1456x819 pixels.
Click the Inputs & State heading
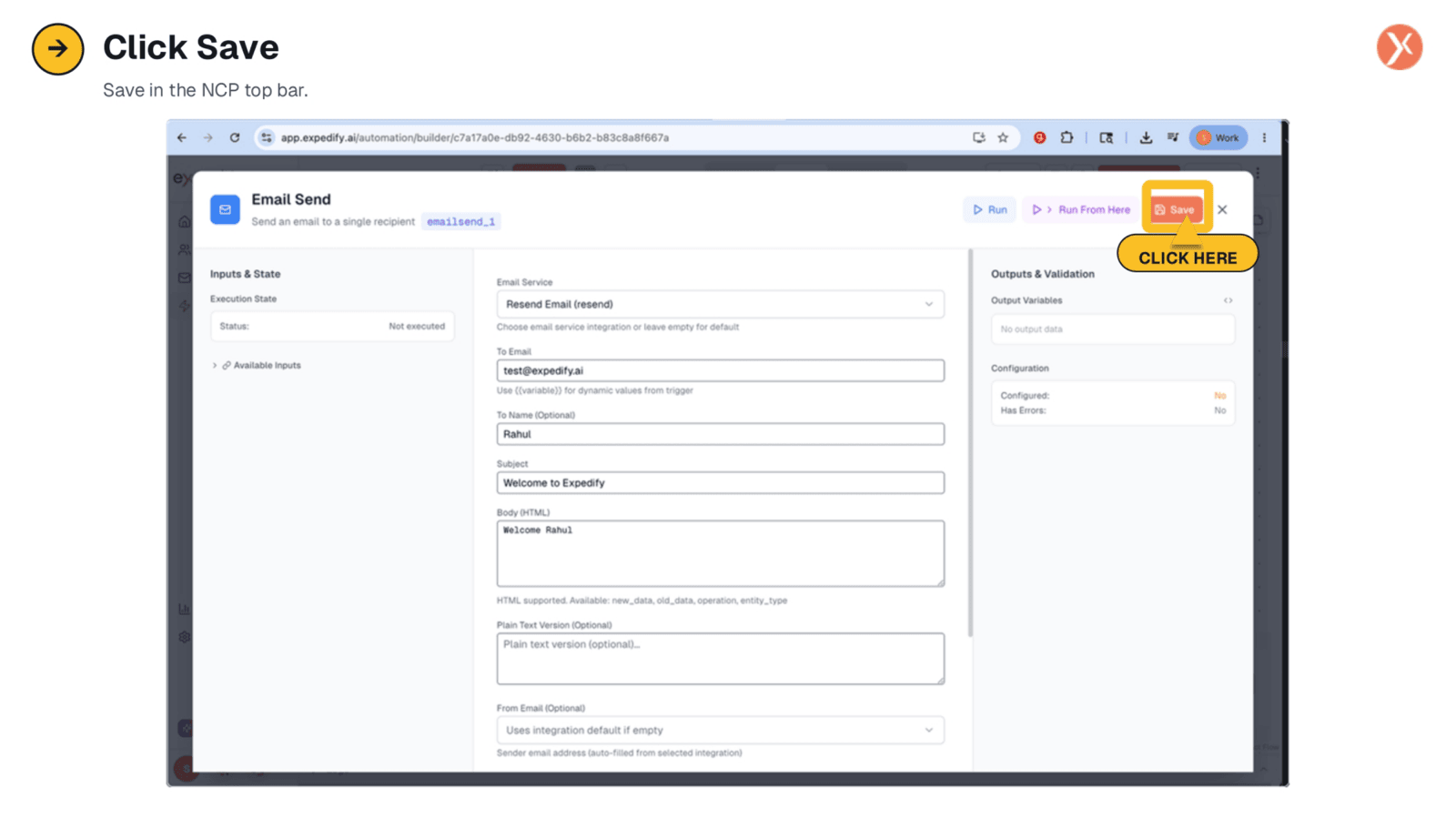point(245,274)
